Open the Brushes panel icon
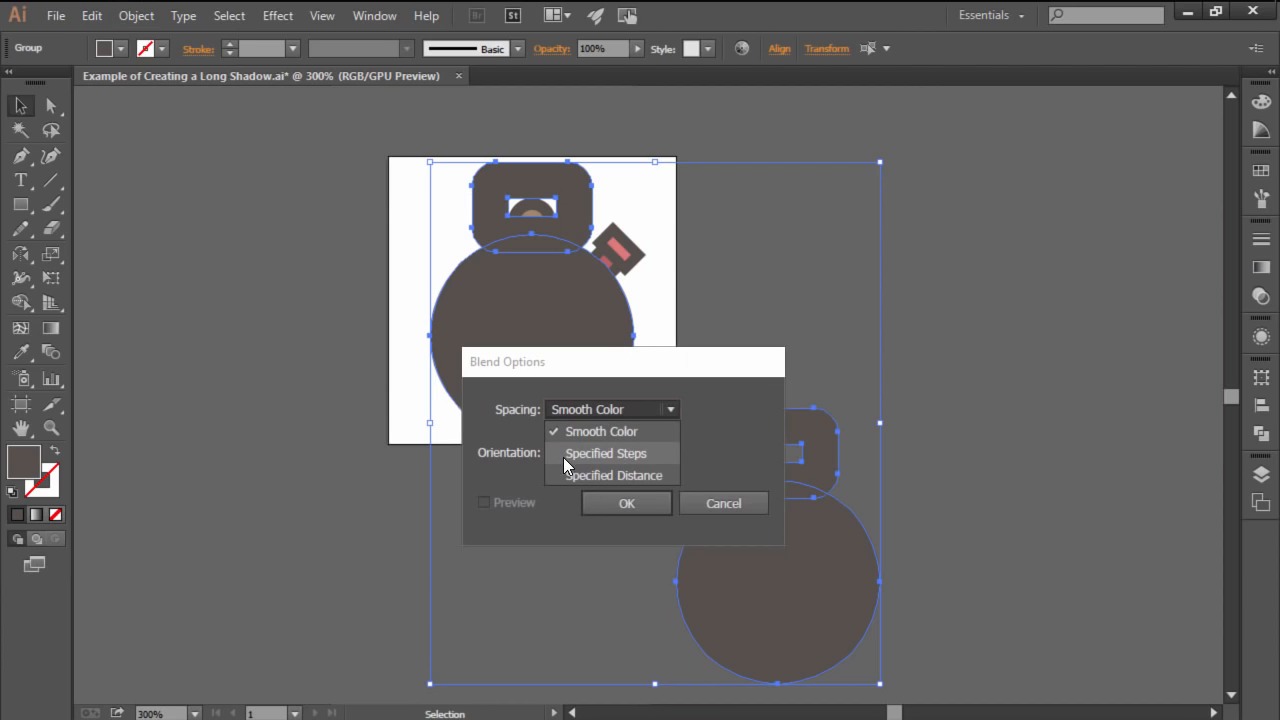This screenshot has height=720, width=1280. (x=1261, y=198)
